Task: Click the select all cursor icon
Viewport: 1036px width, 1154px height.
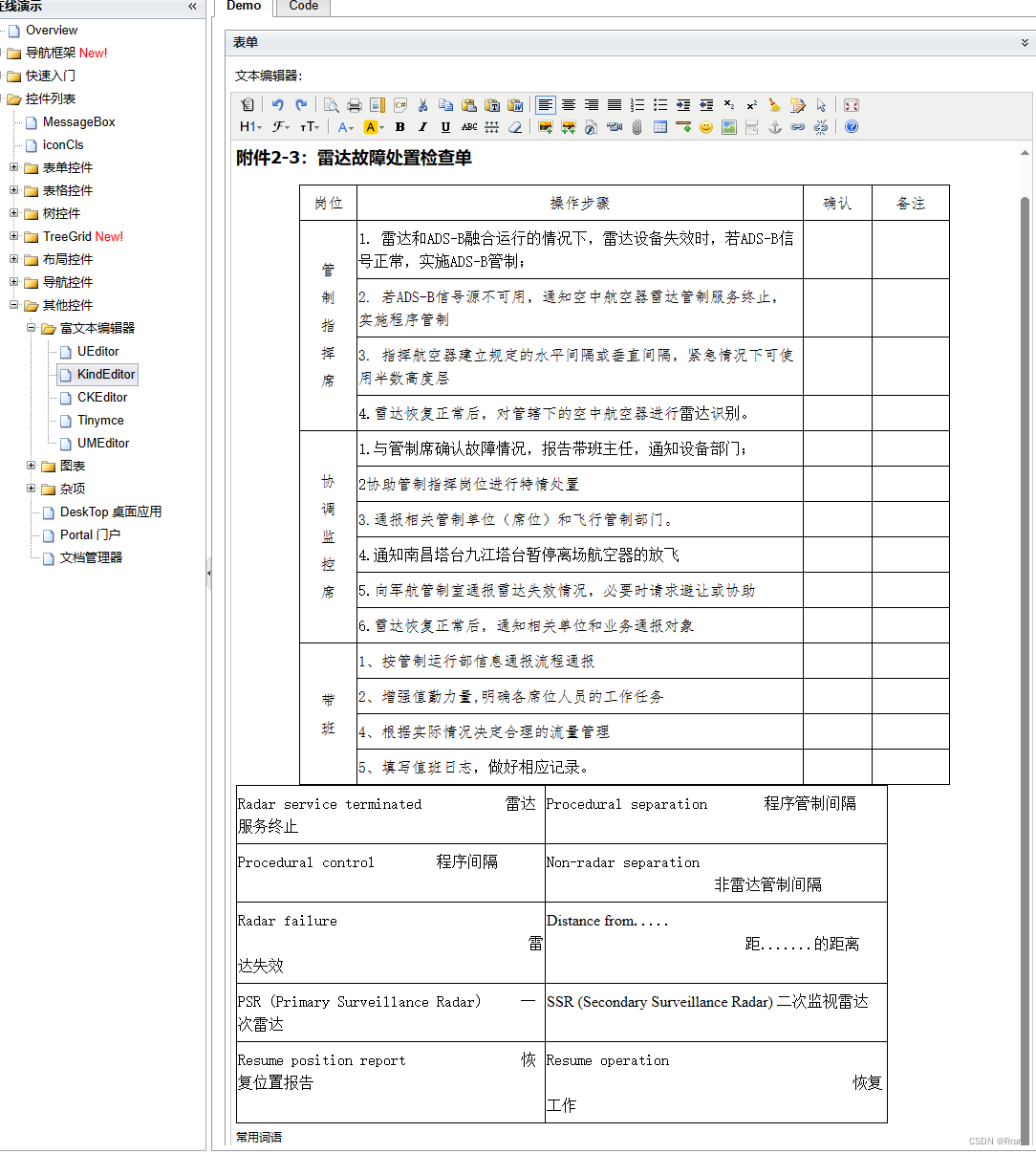Action: pos(821,105)
